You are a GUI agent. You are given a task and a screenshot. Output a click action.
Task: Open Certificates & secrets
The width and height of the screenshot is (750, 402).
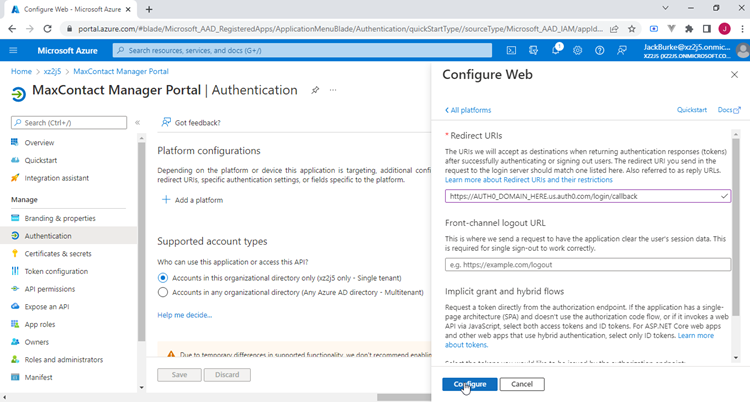(x=58, y=254)
